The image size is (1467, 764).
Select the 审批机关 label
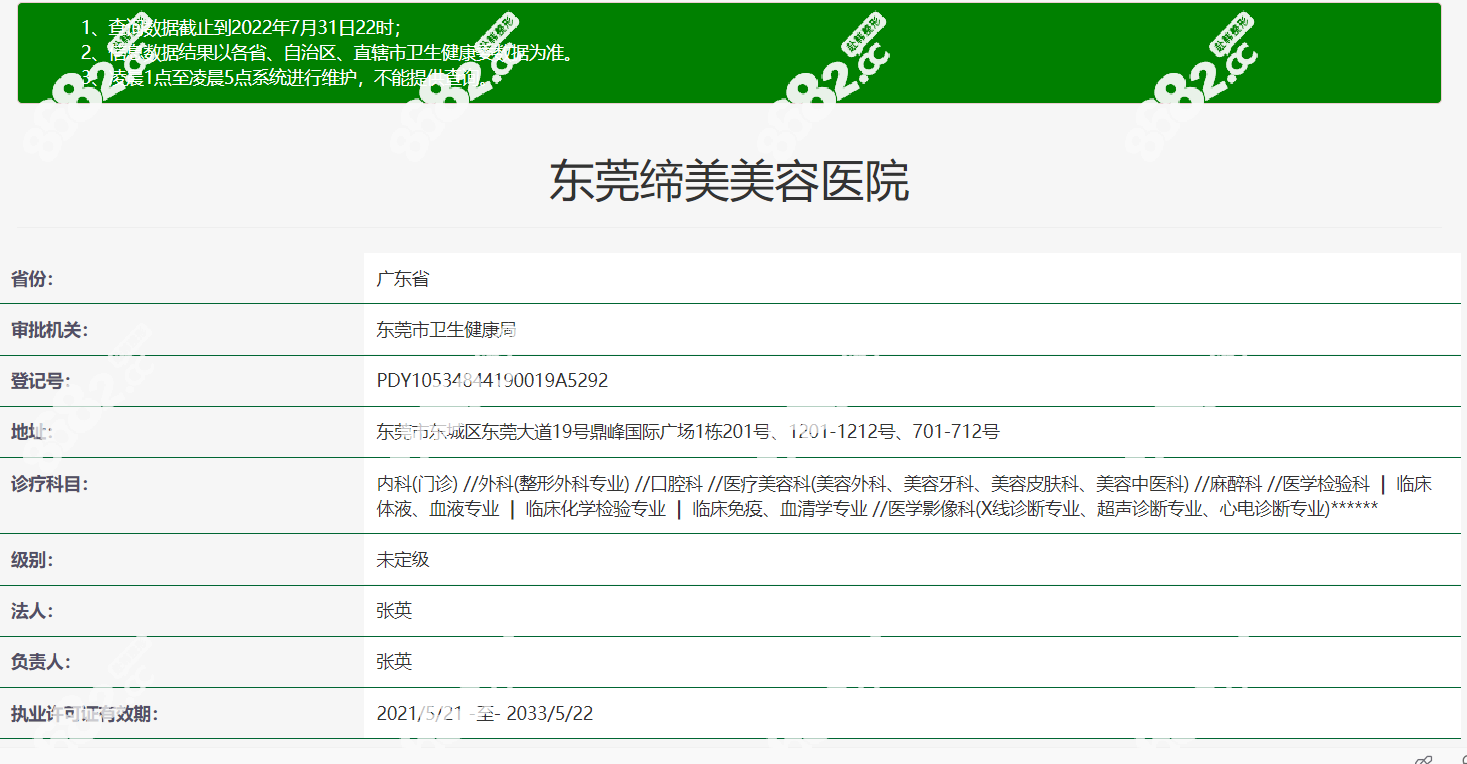pyautogui.click(x=49, y=330)
